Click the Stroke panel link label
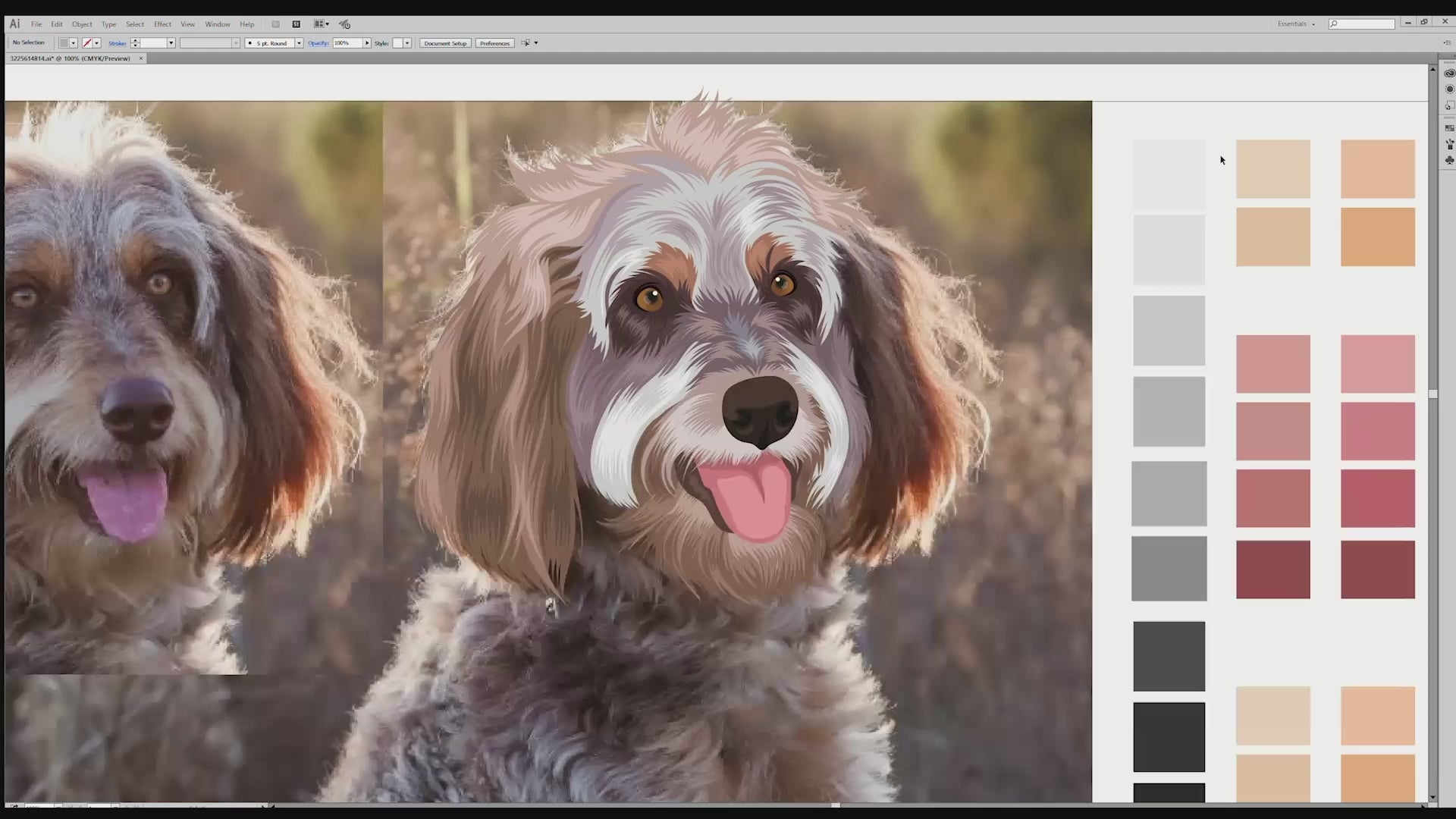Screen dimensions: 1456x819 pos(118,43)
